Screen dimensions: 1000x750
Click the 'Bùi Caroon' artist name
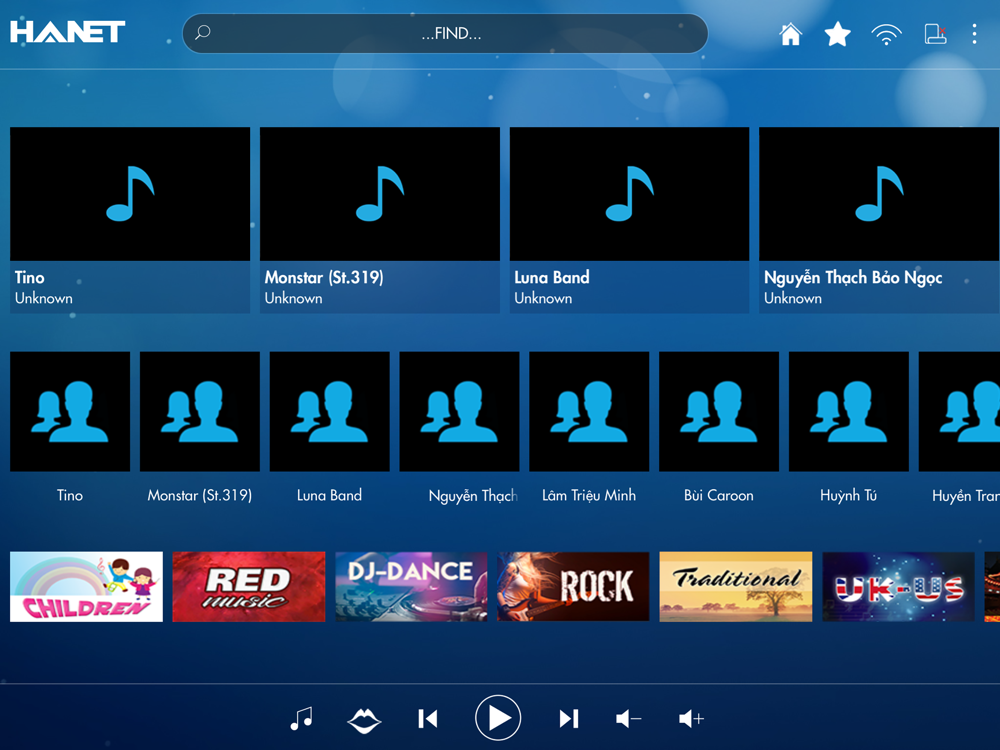(x=719, y=495)
